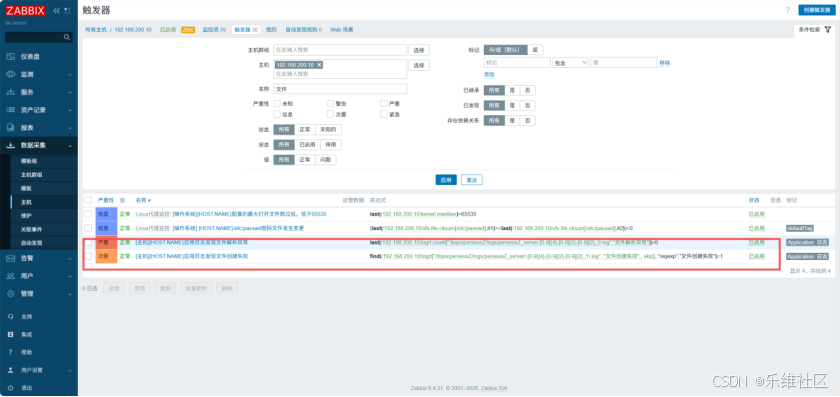Open 模板组 in the sidebar submenu
Viewport: 840px width, 397px height.
(29, 161)
